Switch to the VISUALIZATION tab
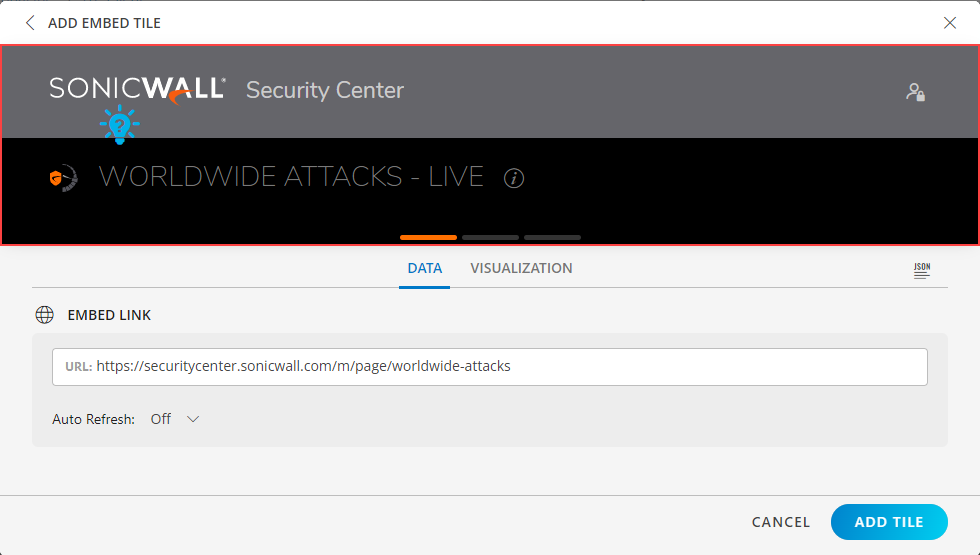The width and height of the screenshot is (980, 555). click(521, 269)
